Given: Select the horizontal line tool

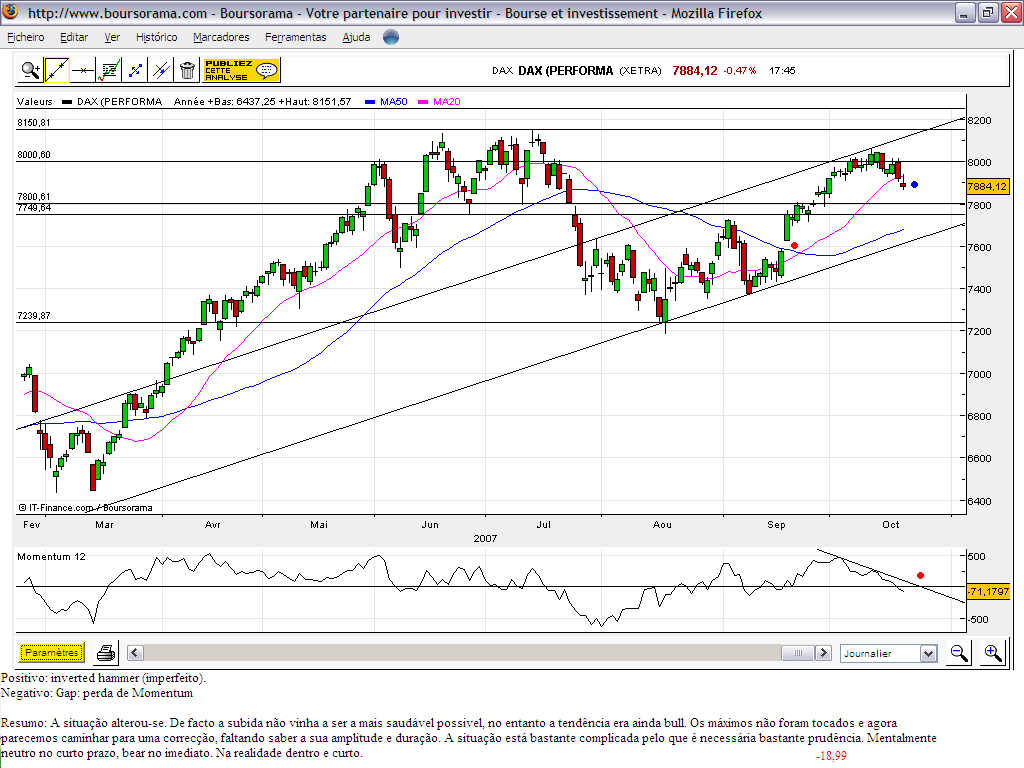Looking at the screenshot, I should [83, 70].
